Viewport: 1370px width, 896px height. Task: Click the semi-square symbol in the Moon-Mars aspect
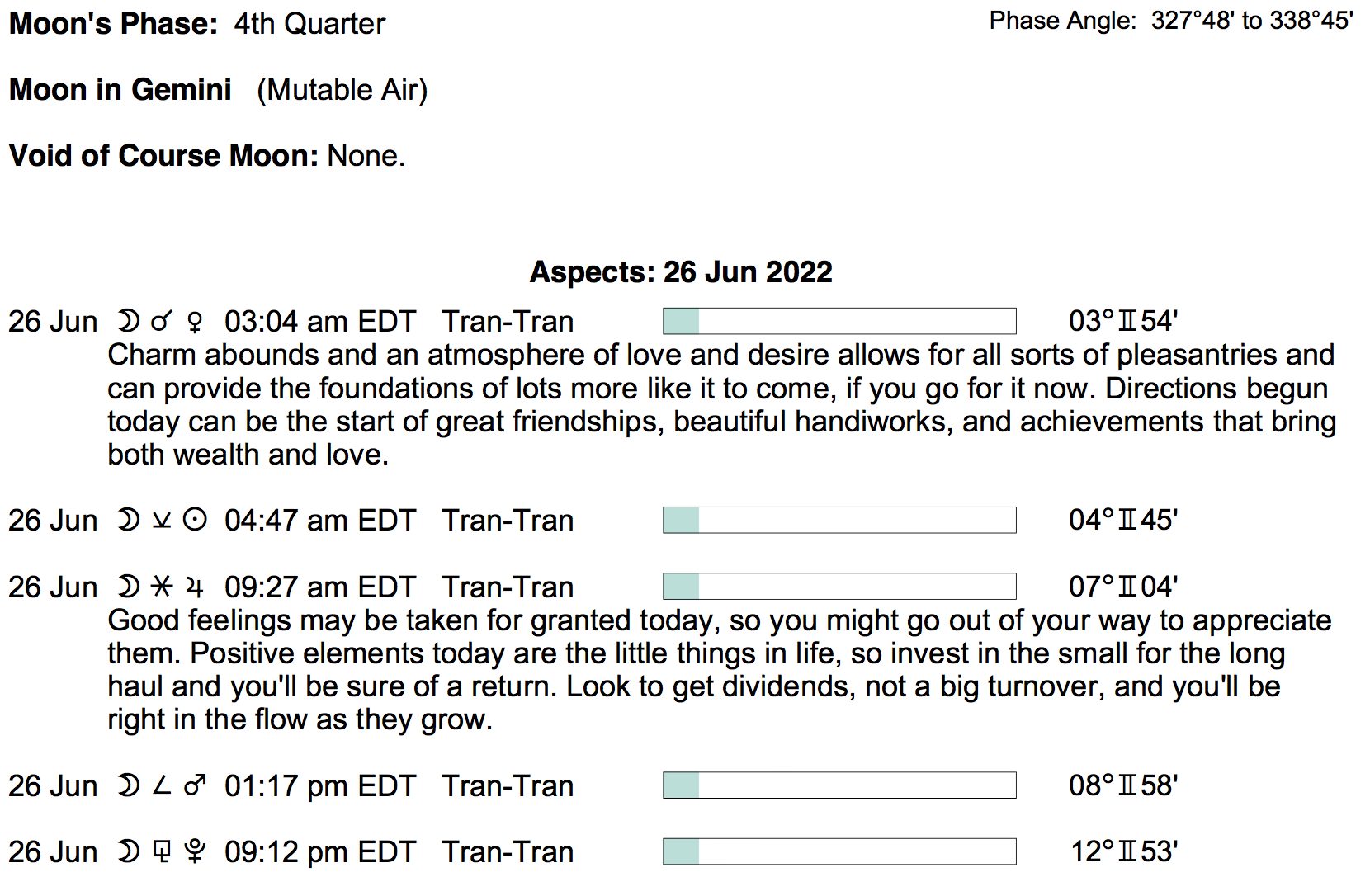(162, 786)
